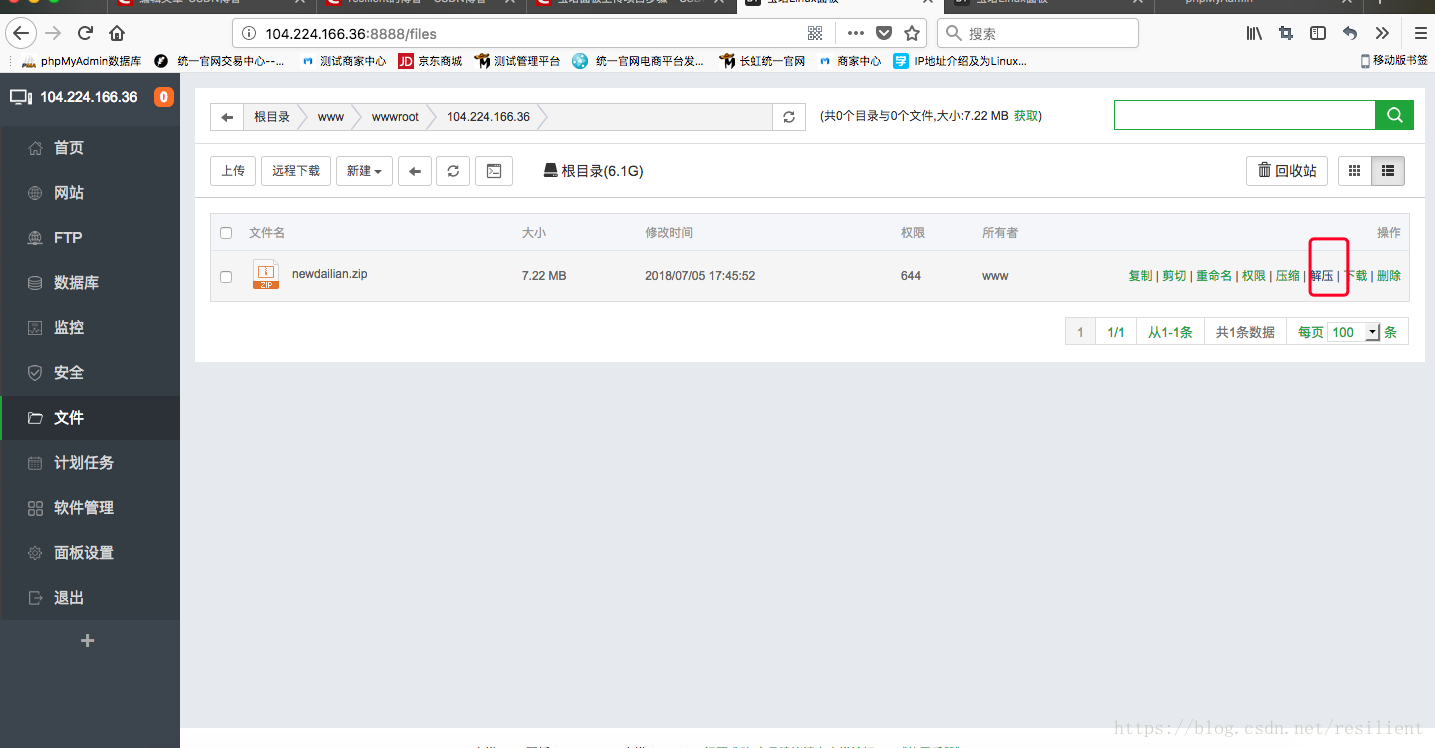The height and width of the screenshot is (748, 1435).
Task: Open the browser library icon
Action: point(1254,33)
